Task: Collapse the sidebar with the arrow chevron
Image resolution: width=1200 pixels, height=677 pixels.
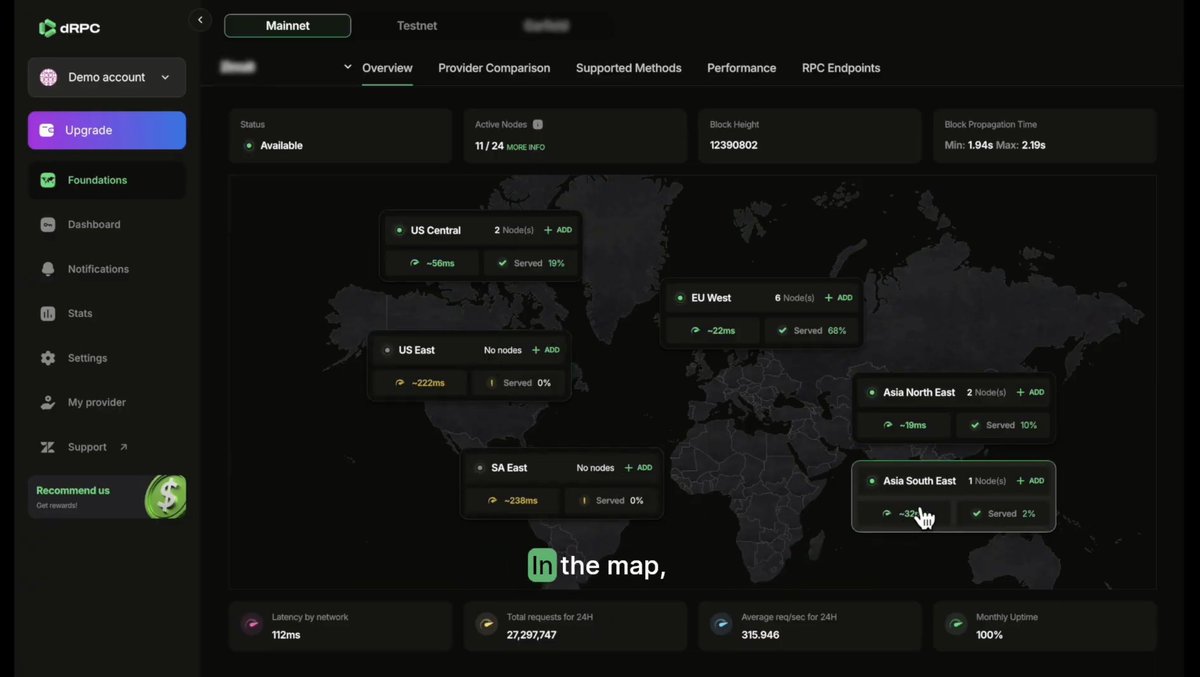Action: click(199, 19)
